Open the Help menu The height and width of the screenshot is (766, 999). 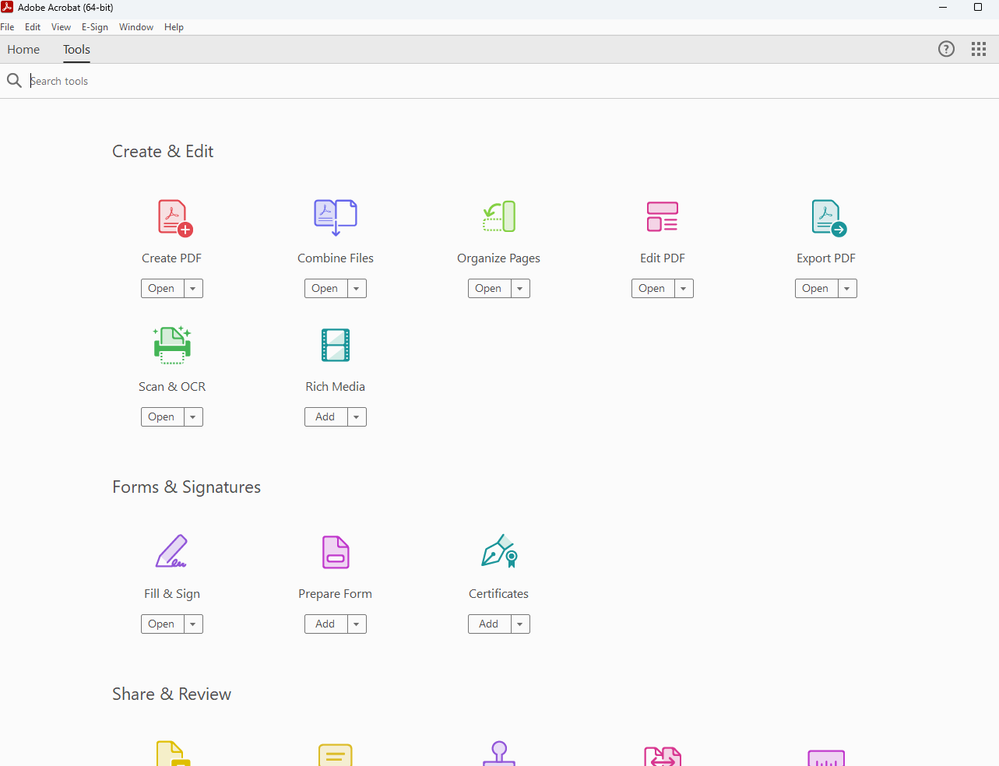(174, 27)
